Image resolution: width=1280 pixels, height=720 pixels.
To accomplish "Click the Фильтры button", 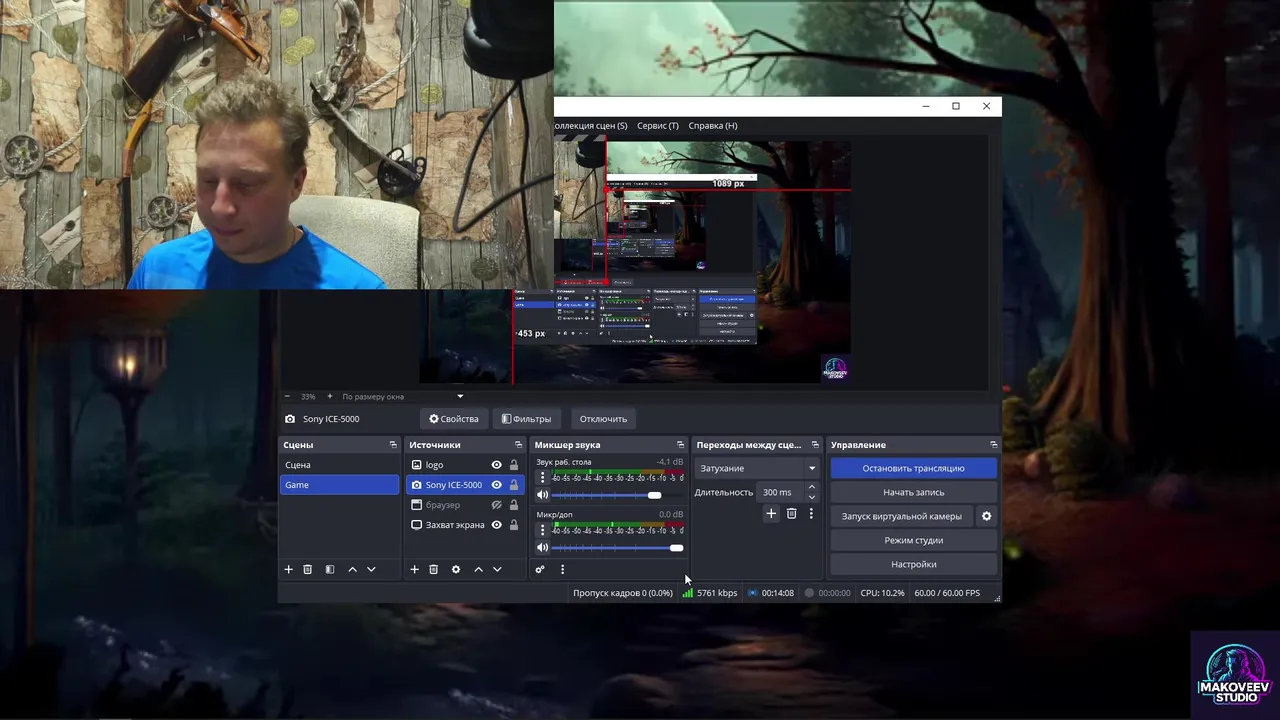I will tap(526, 419).
